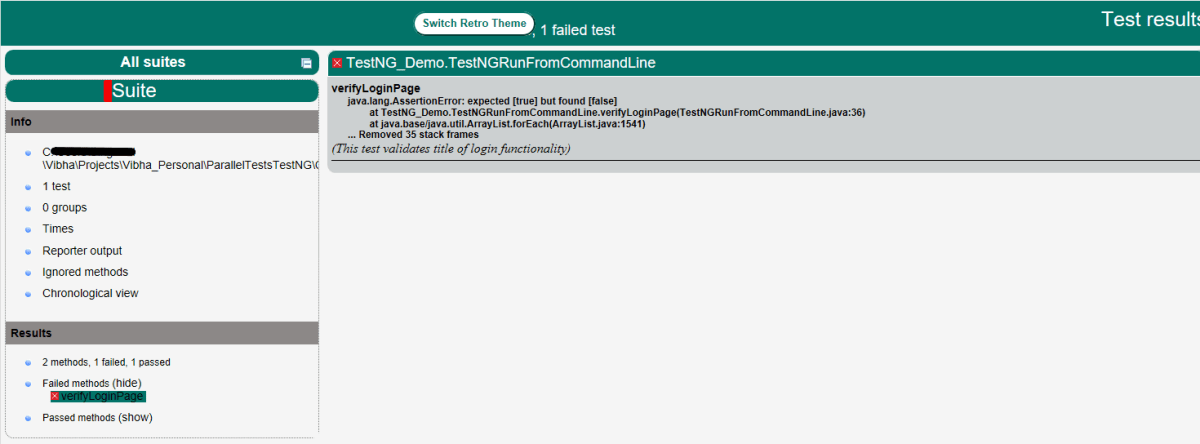Click the bullet icon beside Ignored methods
This screenshot has height=444, width=1200.
[x=29, y=273]
